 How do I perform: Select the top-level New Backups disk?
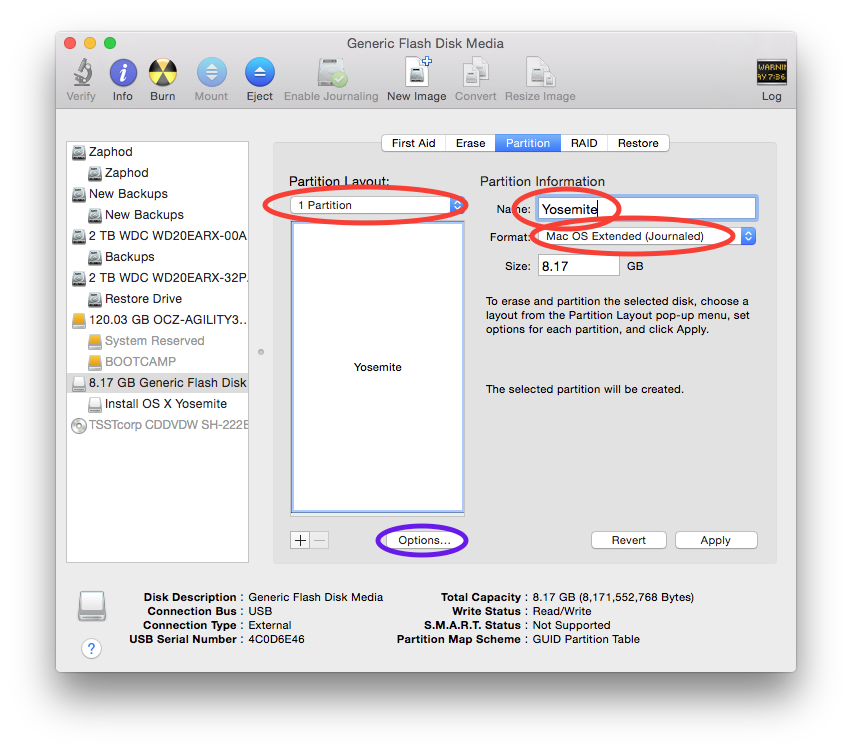157,194
